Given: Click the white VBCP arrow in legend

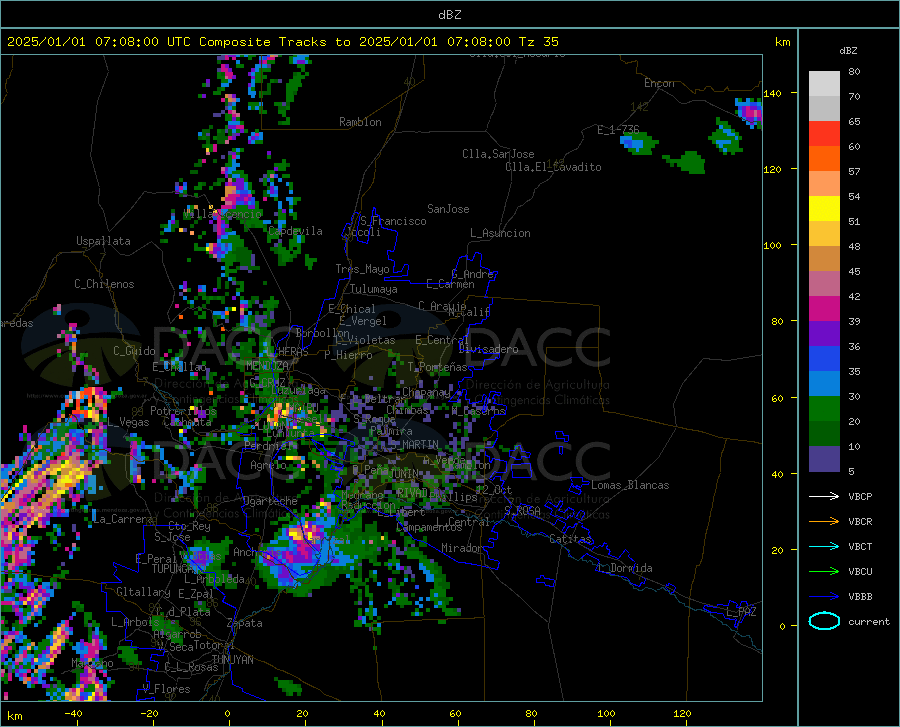Looking at the screenshot, I should tap(824, 496).
